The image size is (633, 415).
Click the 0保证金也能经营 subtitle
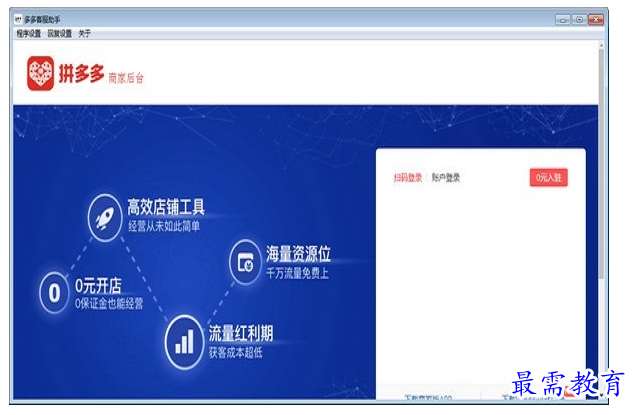click(x=109, y=304)
